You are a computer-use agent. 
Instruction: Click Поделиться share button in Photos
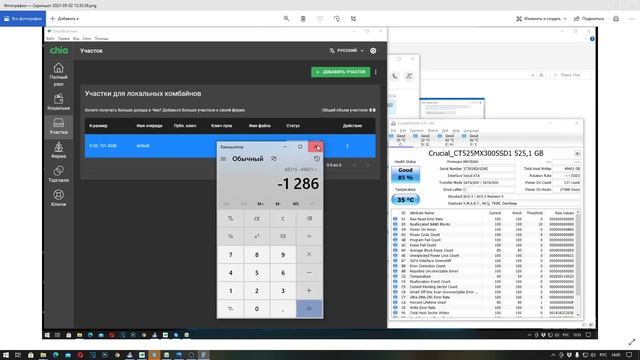click(x=589, y=19)
